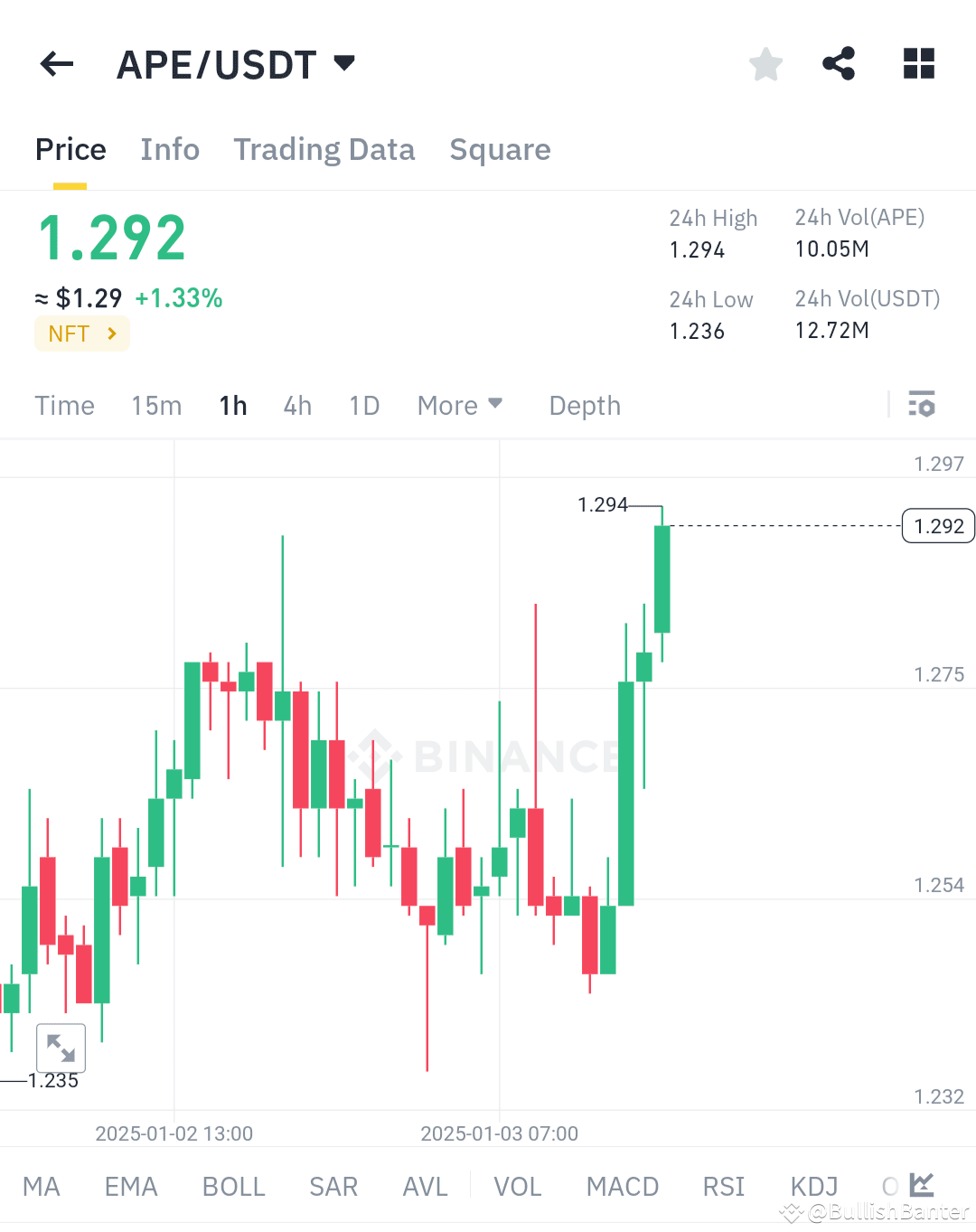Toggle the BOLL indicator on the chart
Screen dimensions: 976x1232
[x=233, y=1185]
